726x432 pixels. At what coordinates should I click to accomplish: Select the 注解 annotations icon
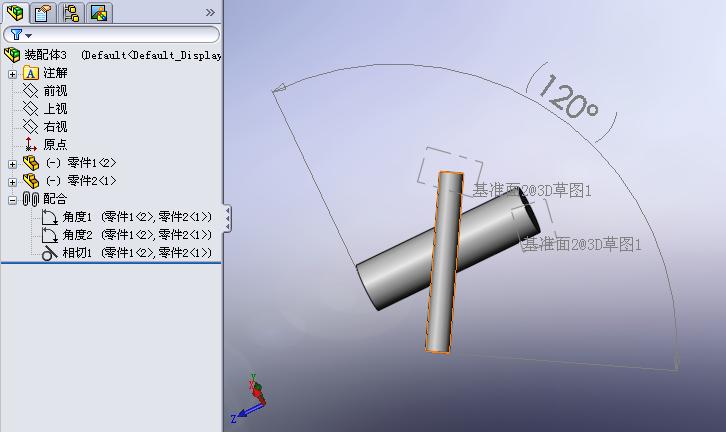[31, 73]
